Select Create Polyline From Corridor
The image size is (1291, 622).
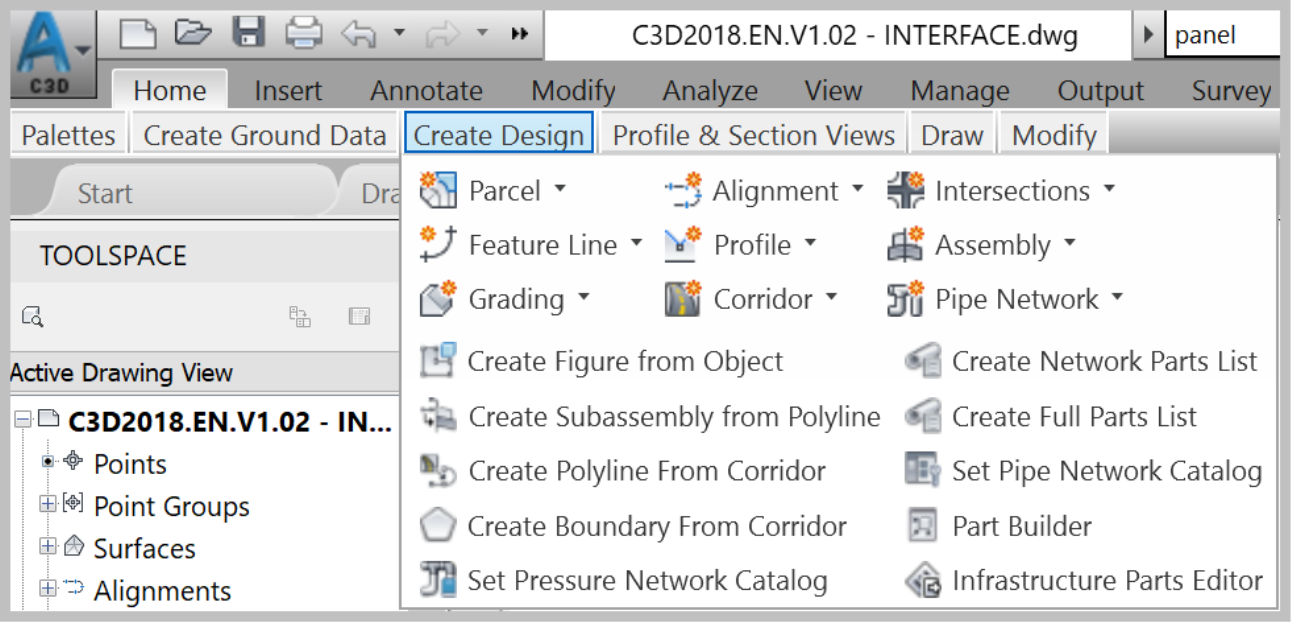623,471
